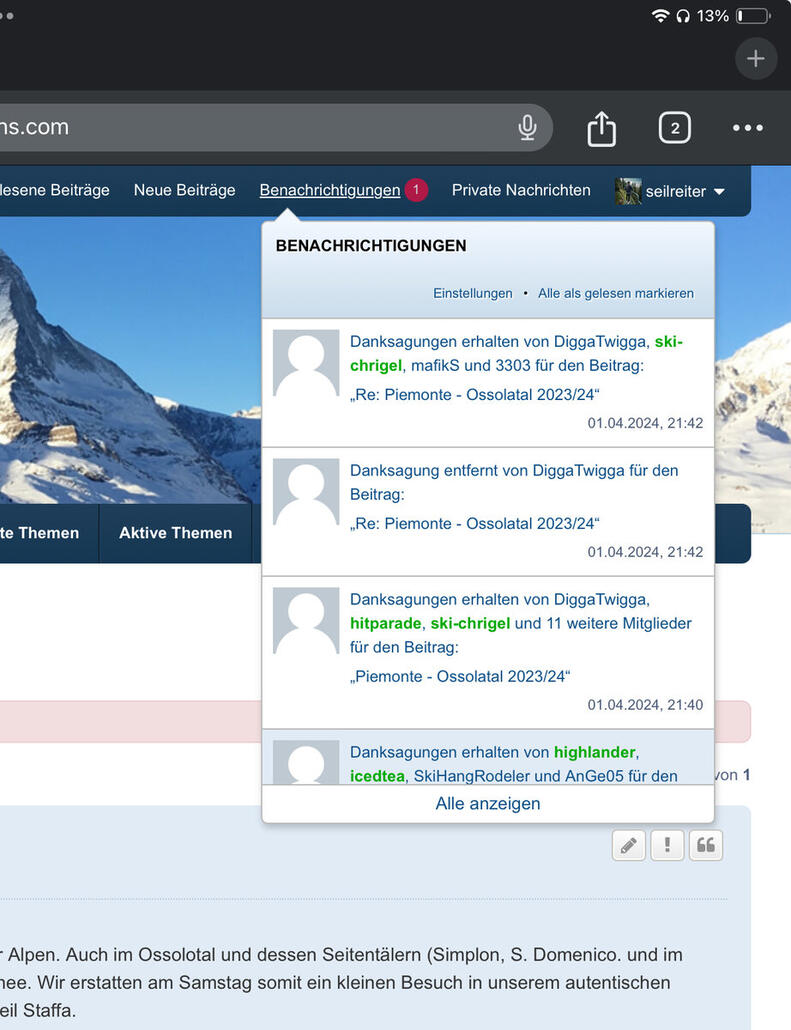Tap the microphone icon in address bar

pos(527,128)
